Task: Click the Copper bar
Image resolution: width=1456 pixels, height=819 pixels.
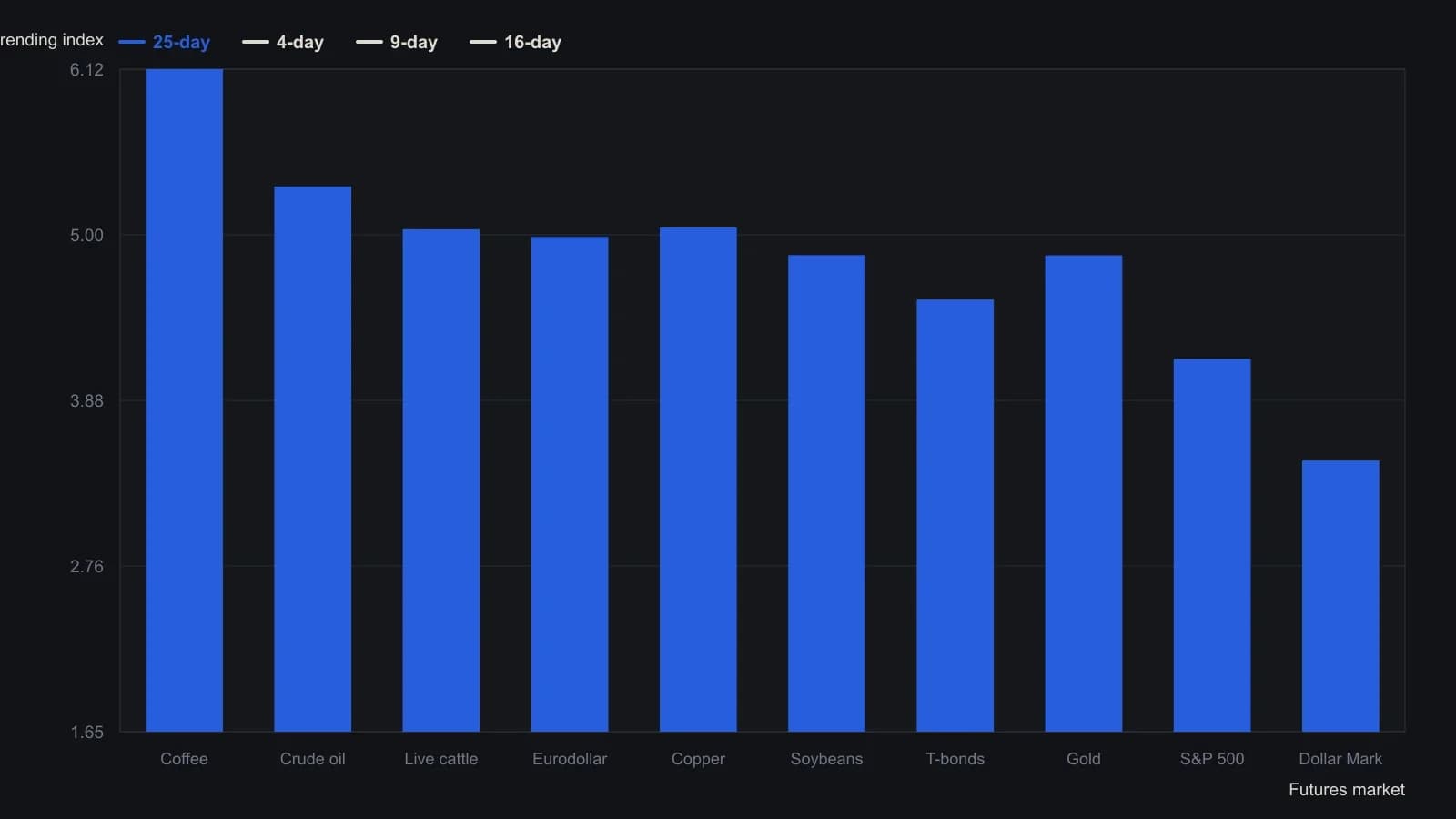Action: [x=698, y=480]
